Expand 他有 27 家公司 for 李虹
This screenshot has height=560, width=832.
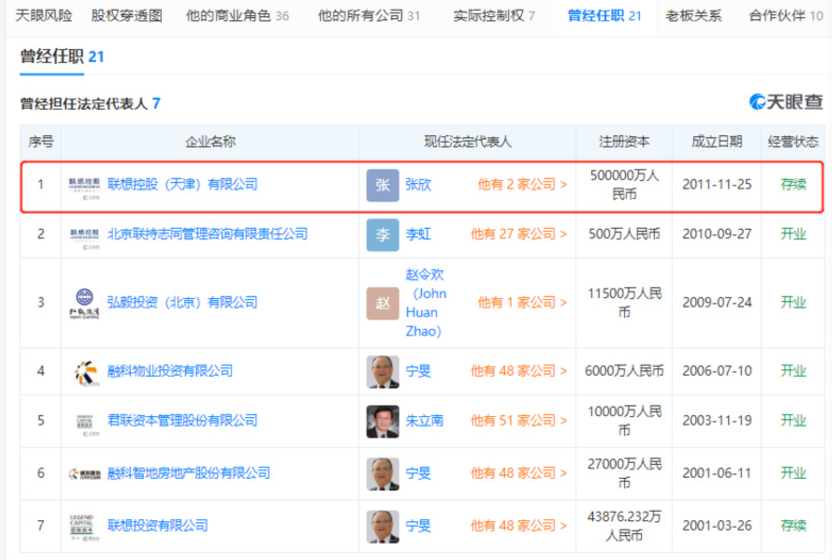click(x=519, y=234)
